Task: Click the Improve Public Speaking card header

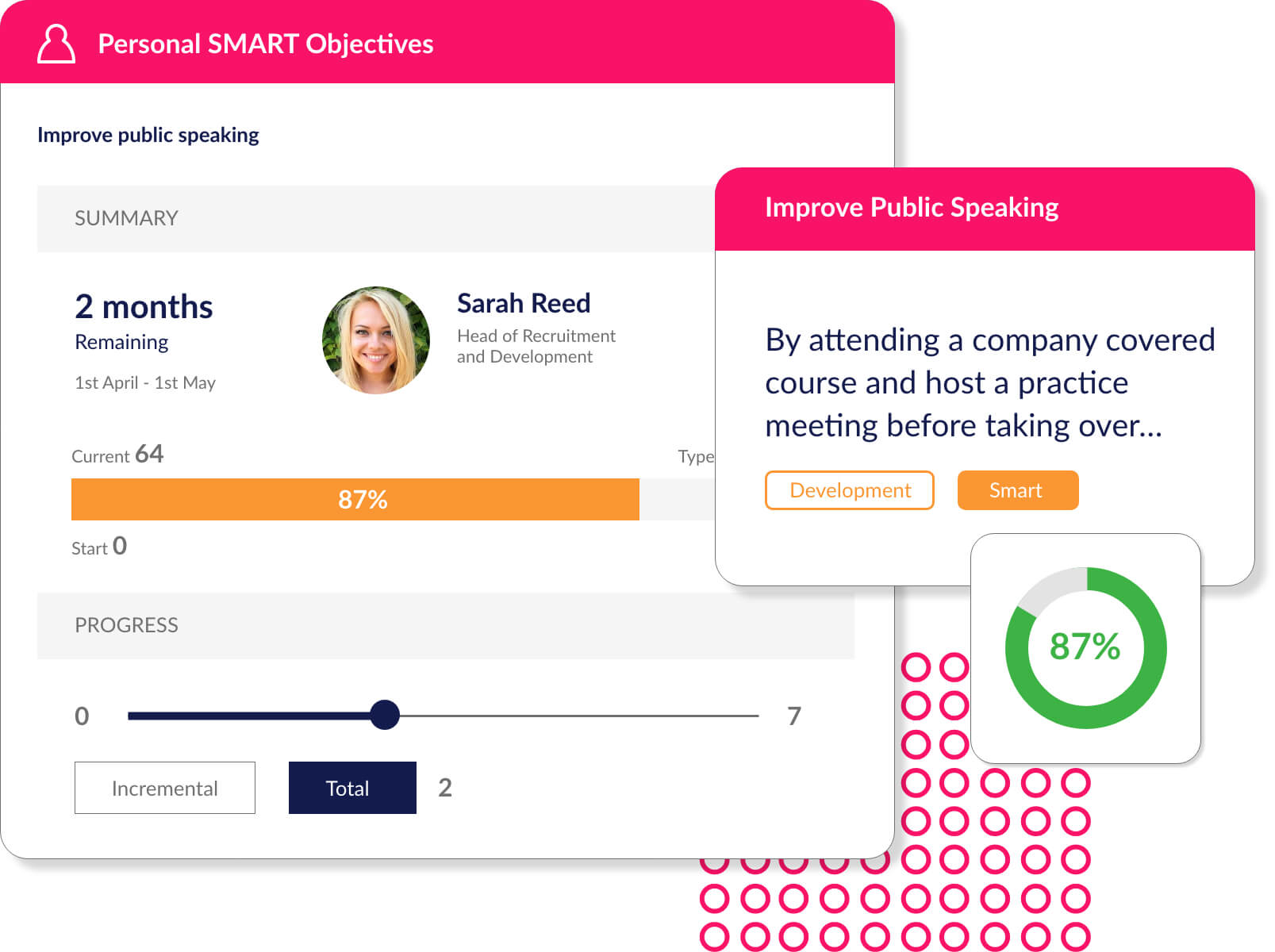Action: coord(985,209)
